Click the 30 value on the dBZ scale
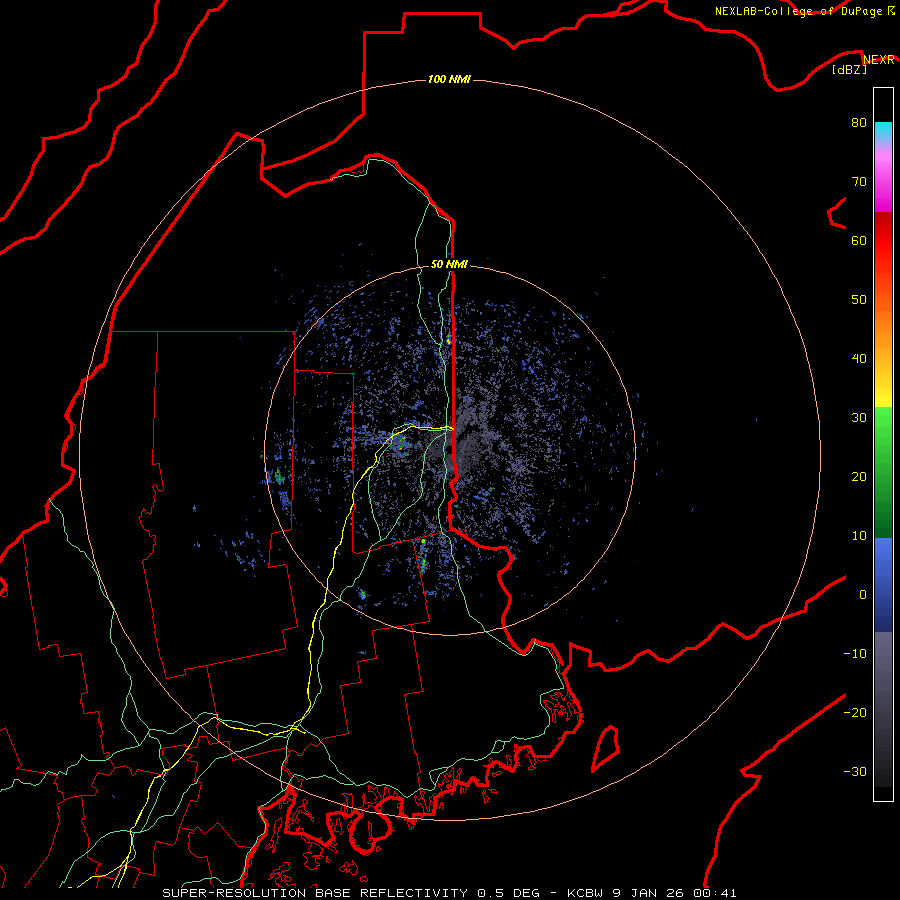This screenshot has height=900, width=900. point(859,417)
